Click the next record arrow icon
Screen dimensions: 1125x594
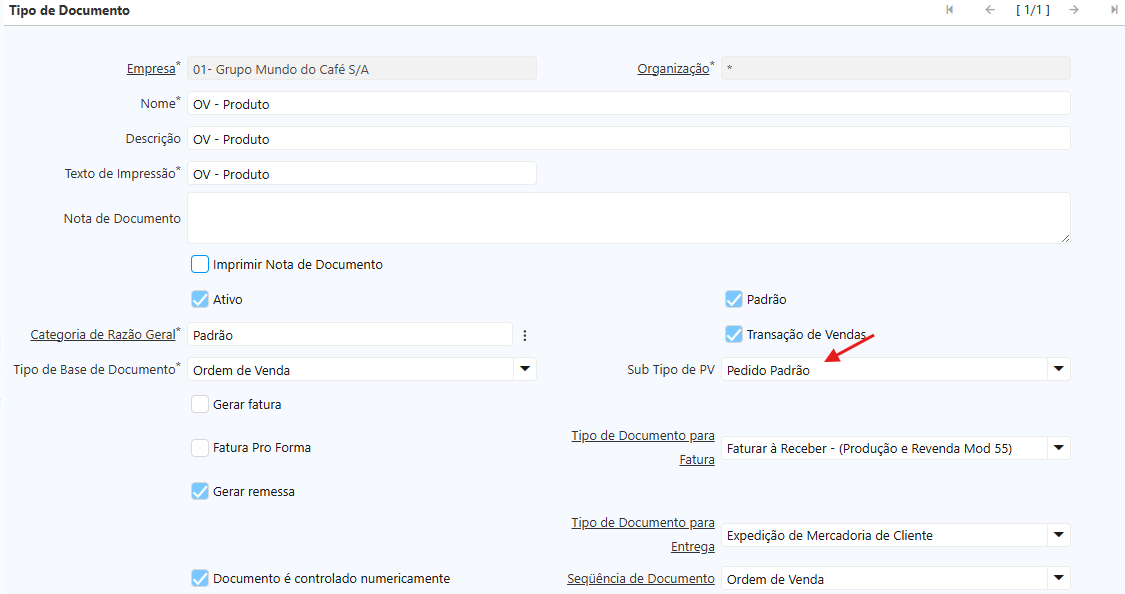click(1073, 10)
